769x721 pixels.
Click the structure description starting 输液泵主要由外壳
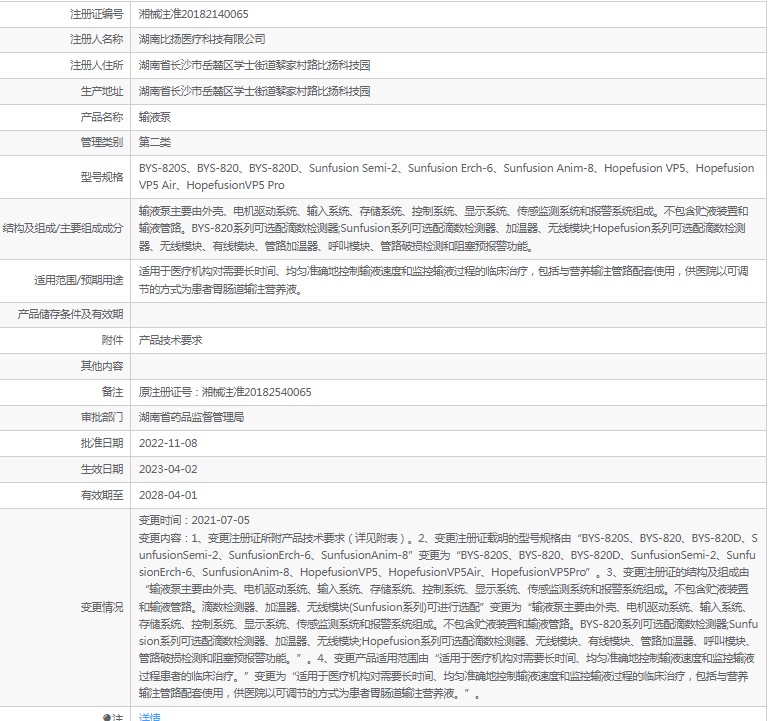pos(443,229)
